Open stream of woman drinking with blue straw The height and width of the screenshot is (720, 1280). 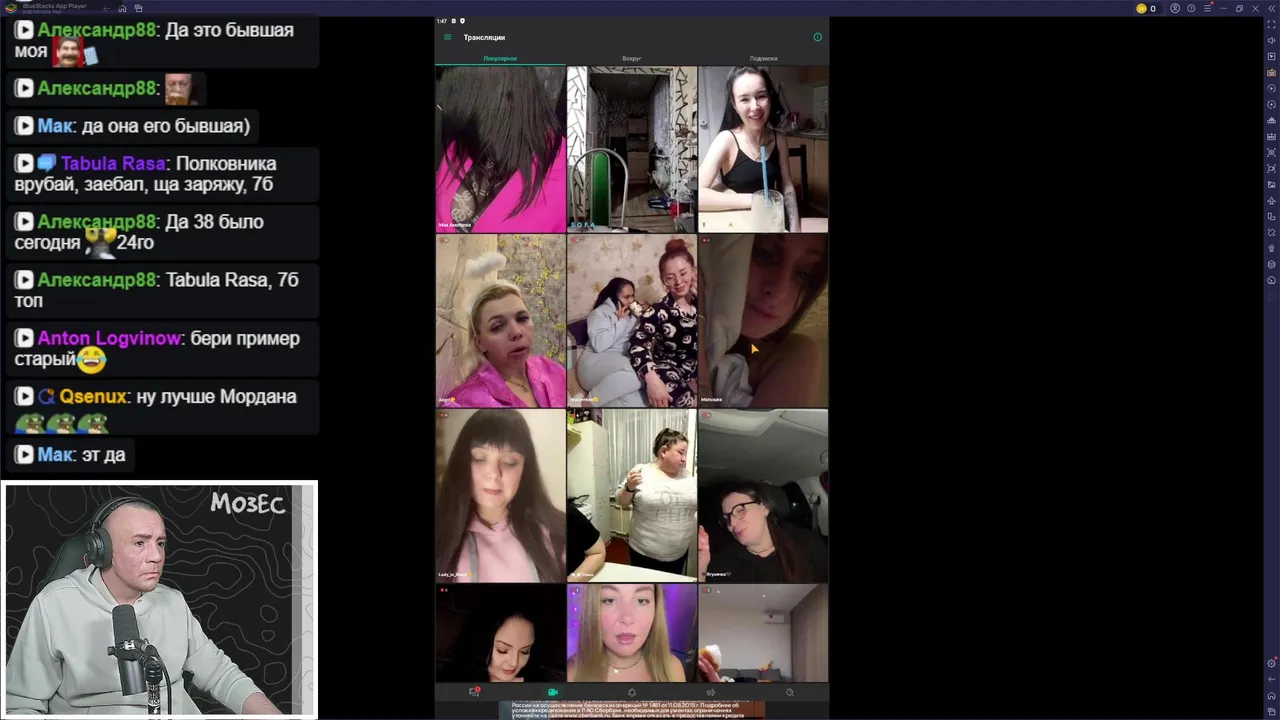click(763, 149)
